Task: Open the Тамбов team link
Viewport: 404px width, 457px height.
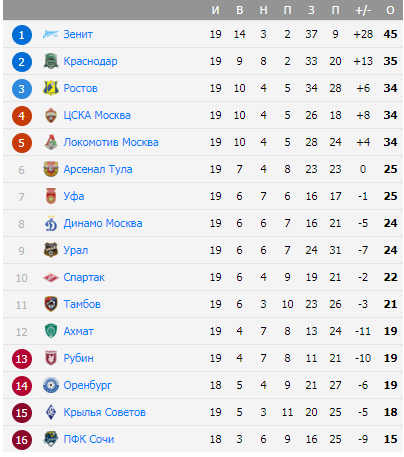Action: [82, 304]
